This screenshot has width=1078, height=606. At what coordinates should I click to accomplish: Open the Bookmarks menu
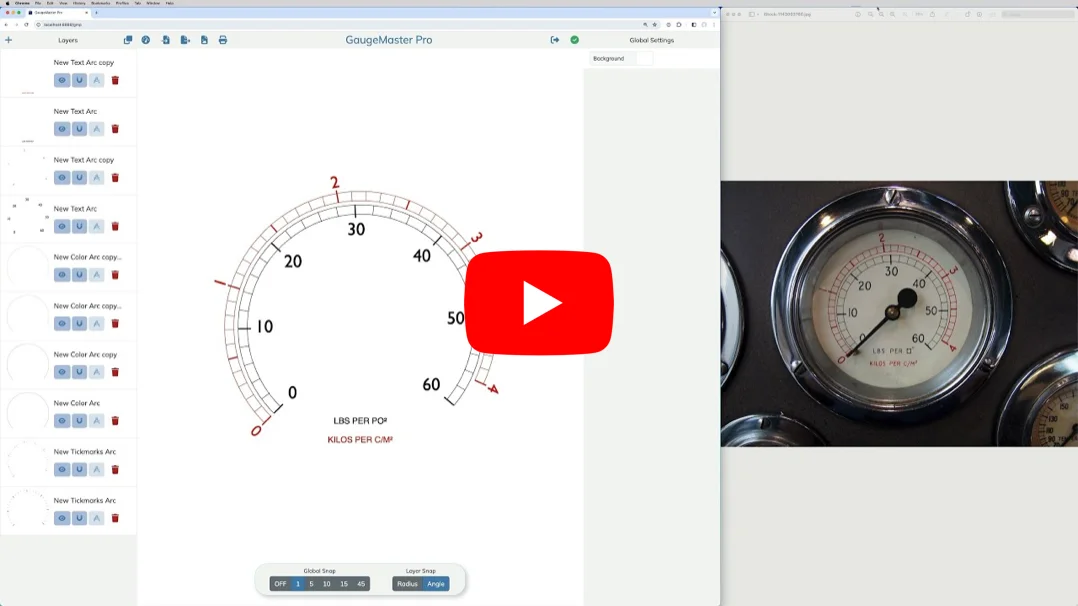100,3
